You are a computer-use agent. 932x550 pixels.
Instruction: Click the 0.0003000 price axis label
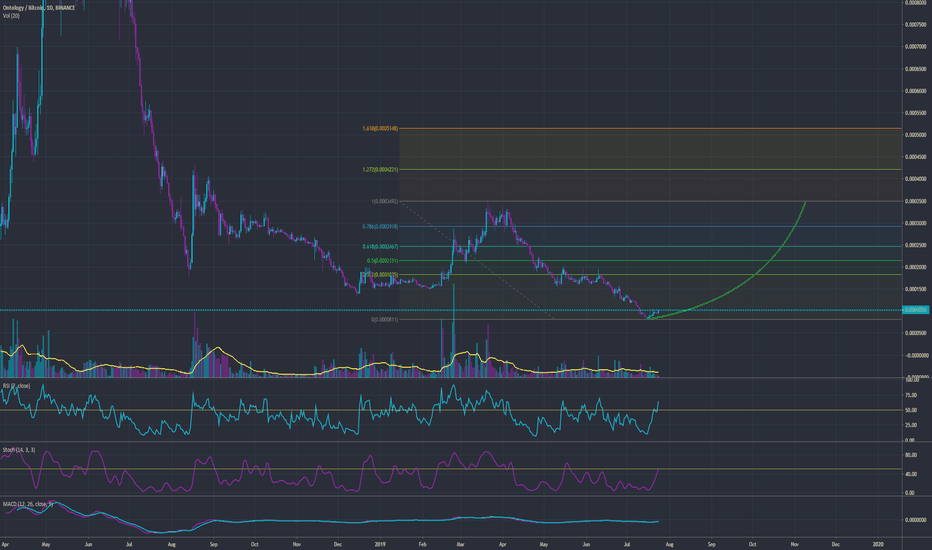pos(915,224)
